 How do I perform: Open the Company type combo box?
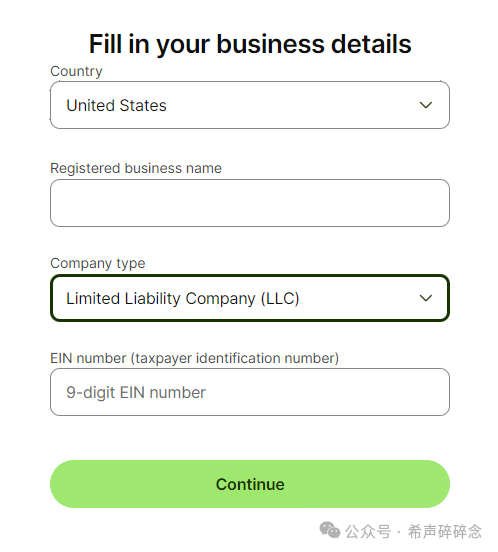(250, 298)
